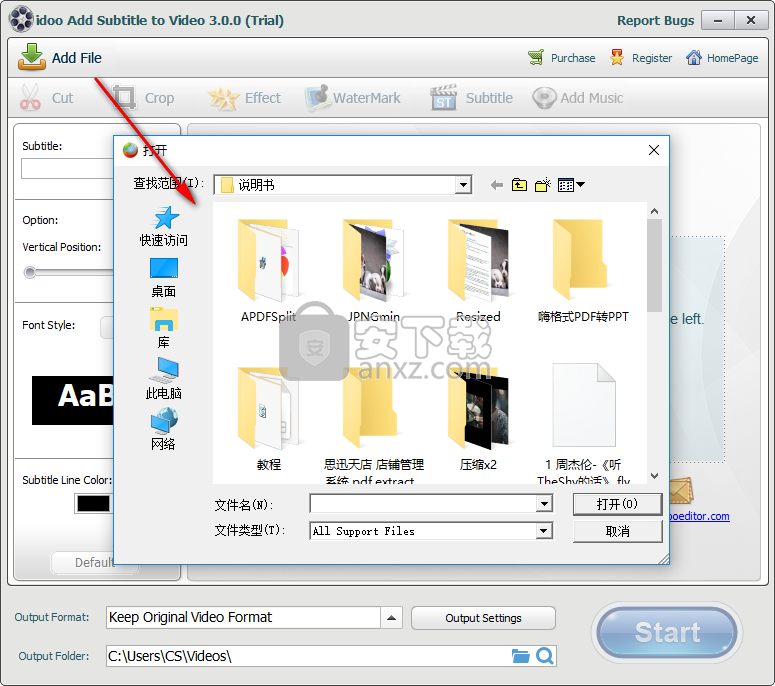
Task: Go back with the dialog's left arrow
Action: tap(497, 185)
